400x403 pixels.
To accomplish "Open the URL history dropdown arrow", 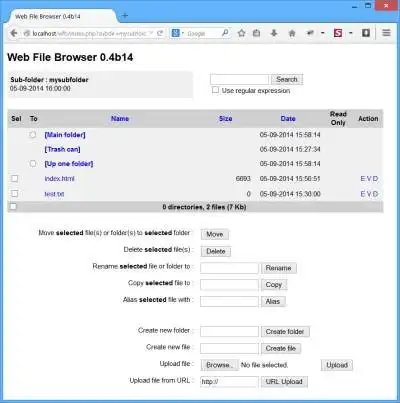I will (151, 33).
